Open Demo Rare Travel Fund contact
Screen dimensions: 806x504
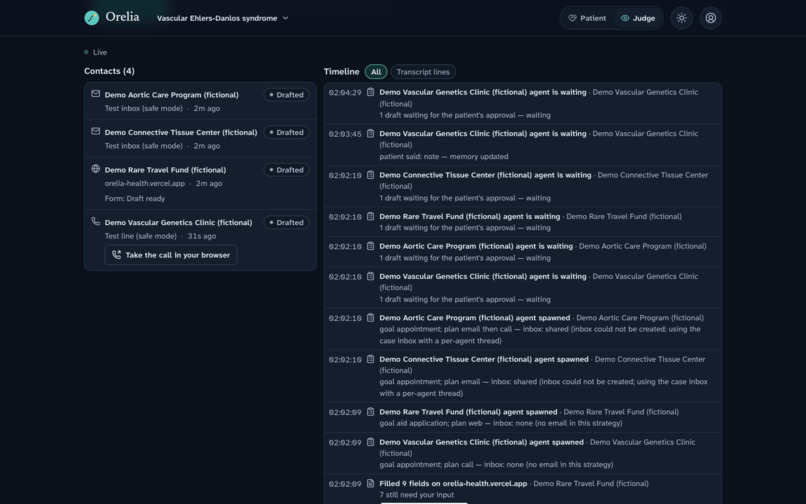click(200, 184)
